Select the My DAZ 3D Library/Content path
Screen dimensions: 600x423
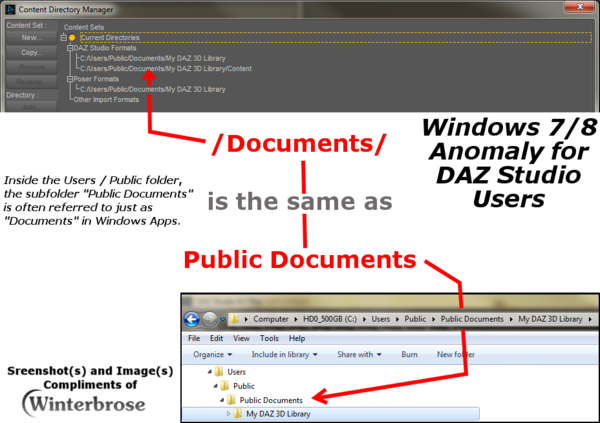pyautogui.click(x=166, y=69)
